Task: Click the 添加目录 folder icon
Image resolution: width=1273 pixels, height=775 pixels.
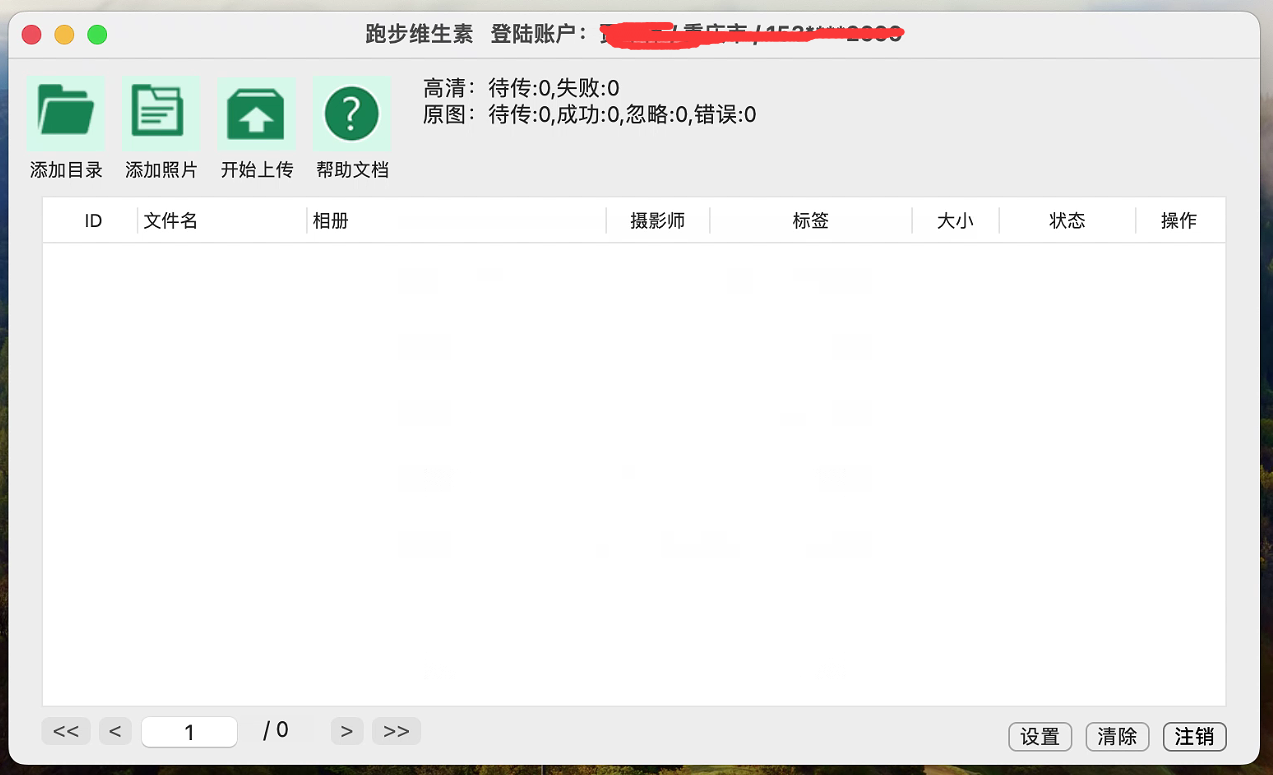Action: tap(66, 113)
